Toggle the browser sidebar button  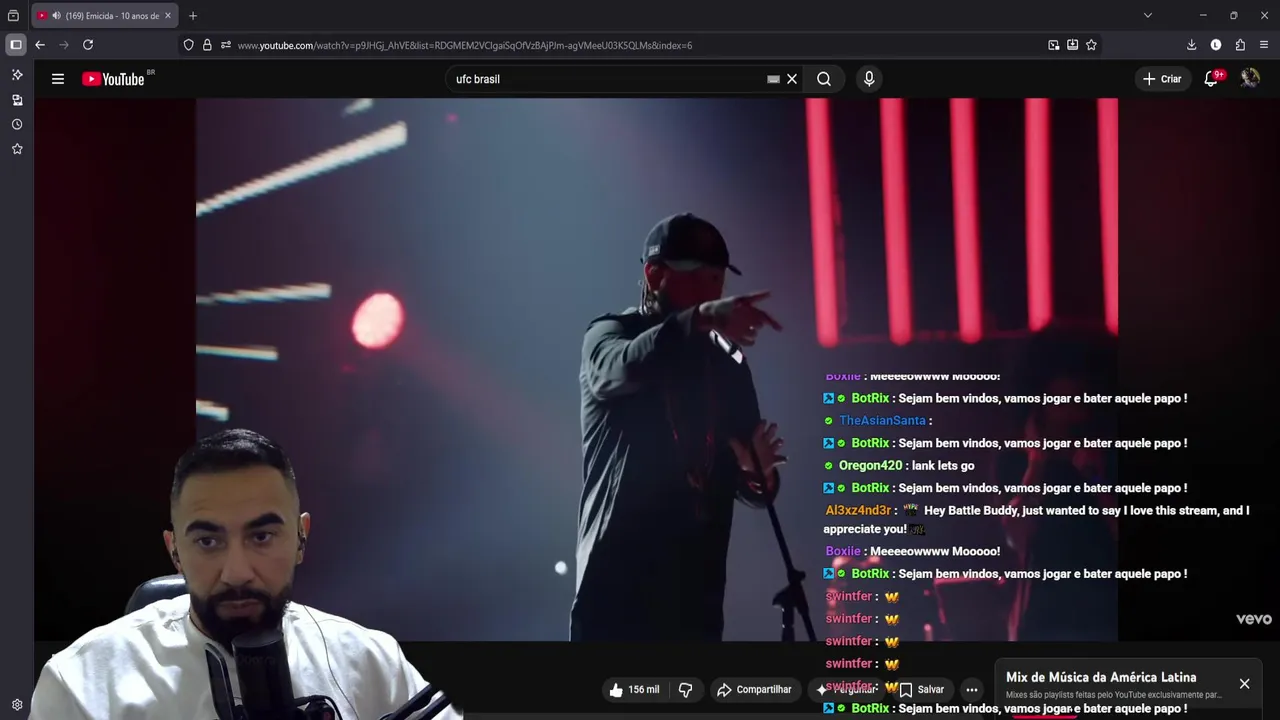pos(16,45)
